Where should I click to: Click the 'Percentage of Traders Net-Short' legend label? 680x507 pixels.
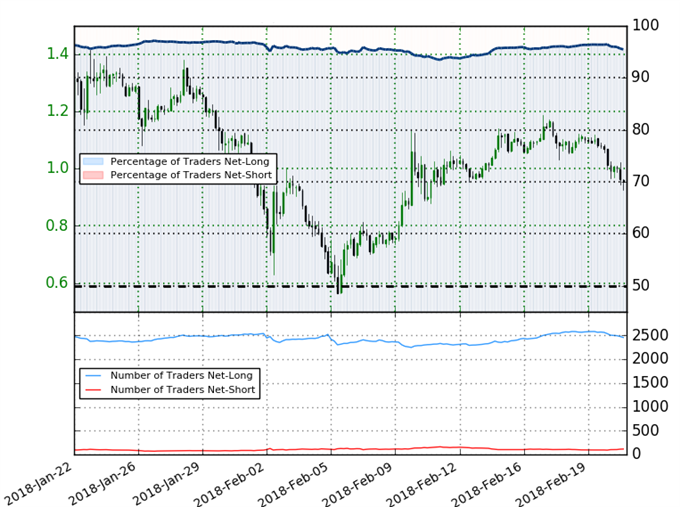click(191, 175)
